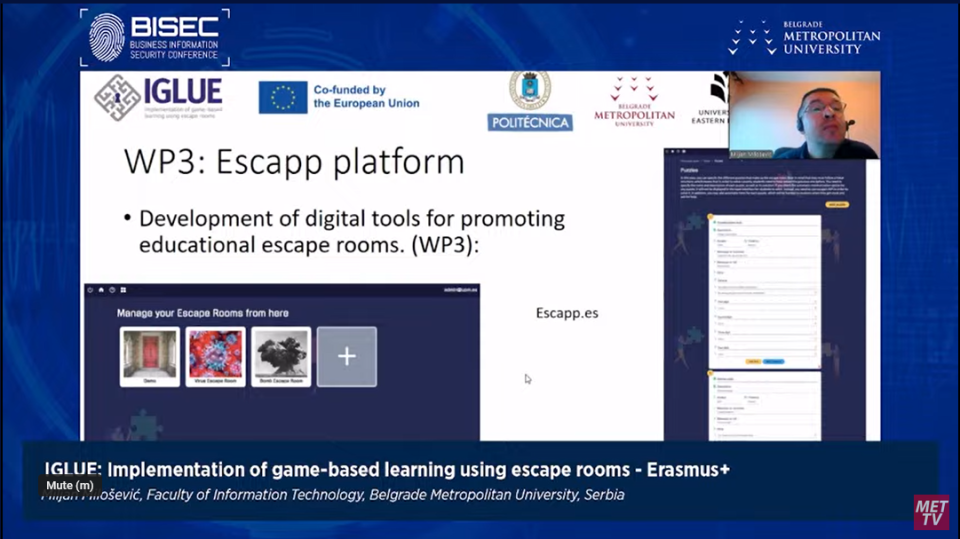This screenshot has height=539, width=960.
Task: Click the yellow add puzzle button
Action: tap(837, 204)
